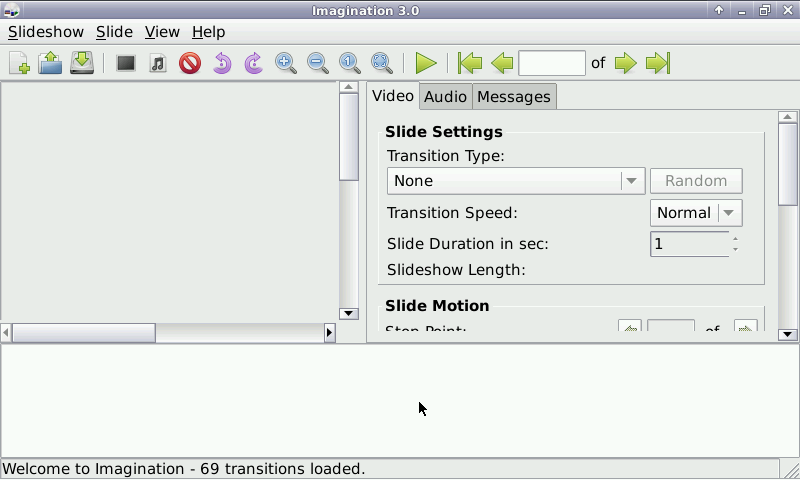The width and height of the screenshot is (800, 480).
Task: Open the Transition Speed Normal dropdown
Action: [696, 213]
